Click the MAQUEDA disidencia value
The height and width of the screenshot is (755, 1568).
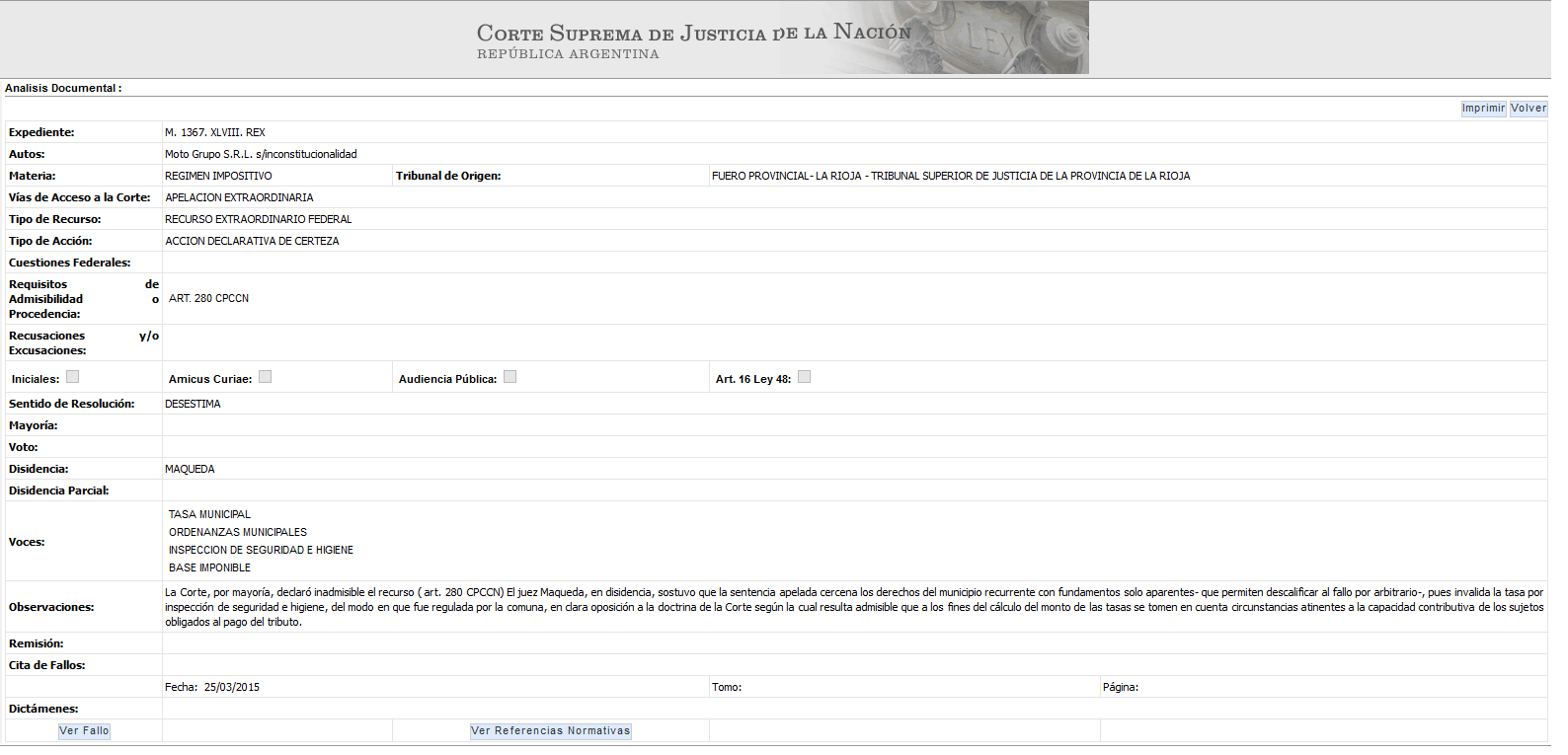[x=190, y=469]
